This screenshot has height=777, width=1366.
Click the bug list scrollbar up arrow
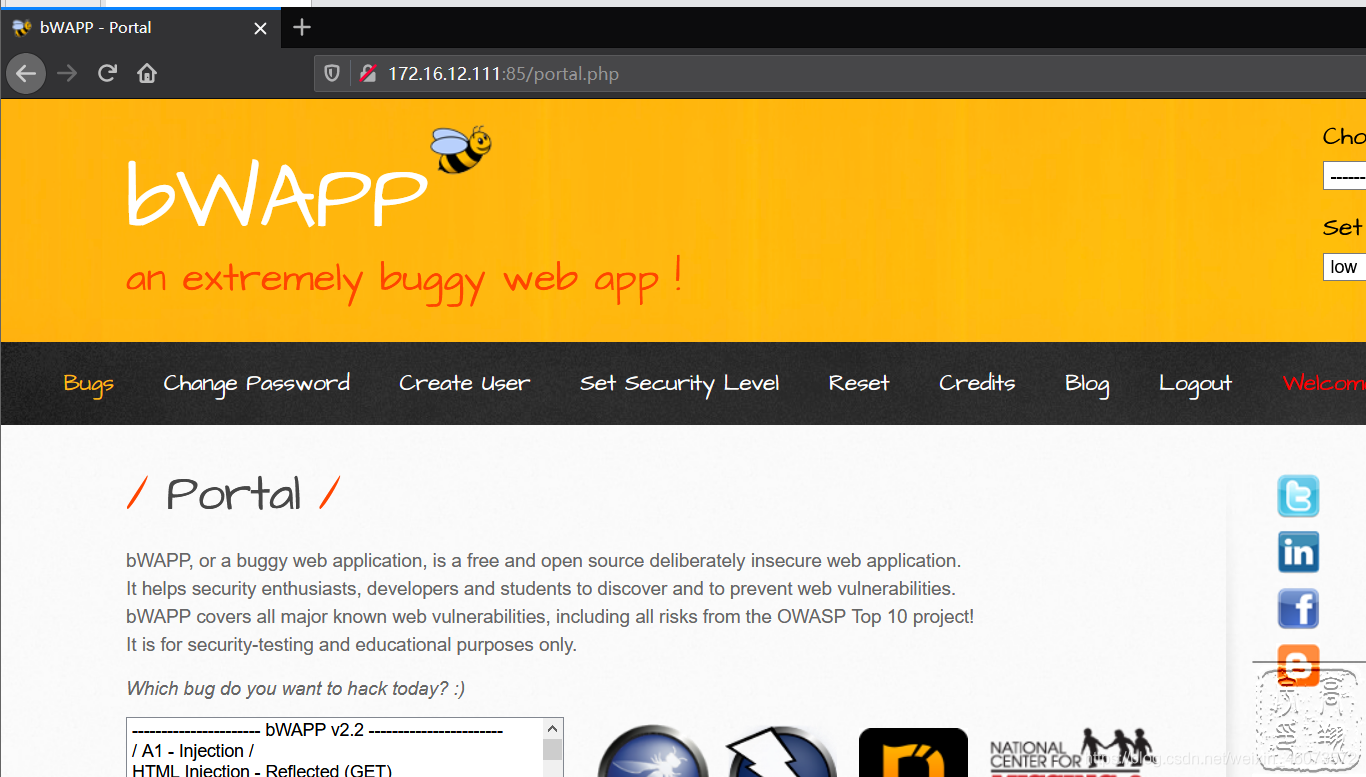pos(553,730)
